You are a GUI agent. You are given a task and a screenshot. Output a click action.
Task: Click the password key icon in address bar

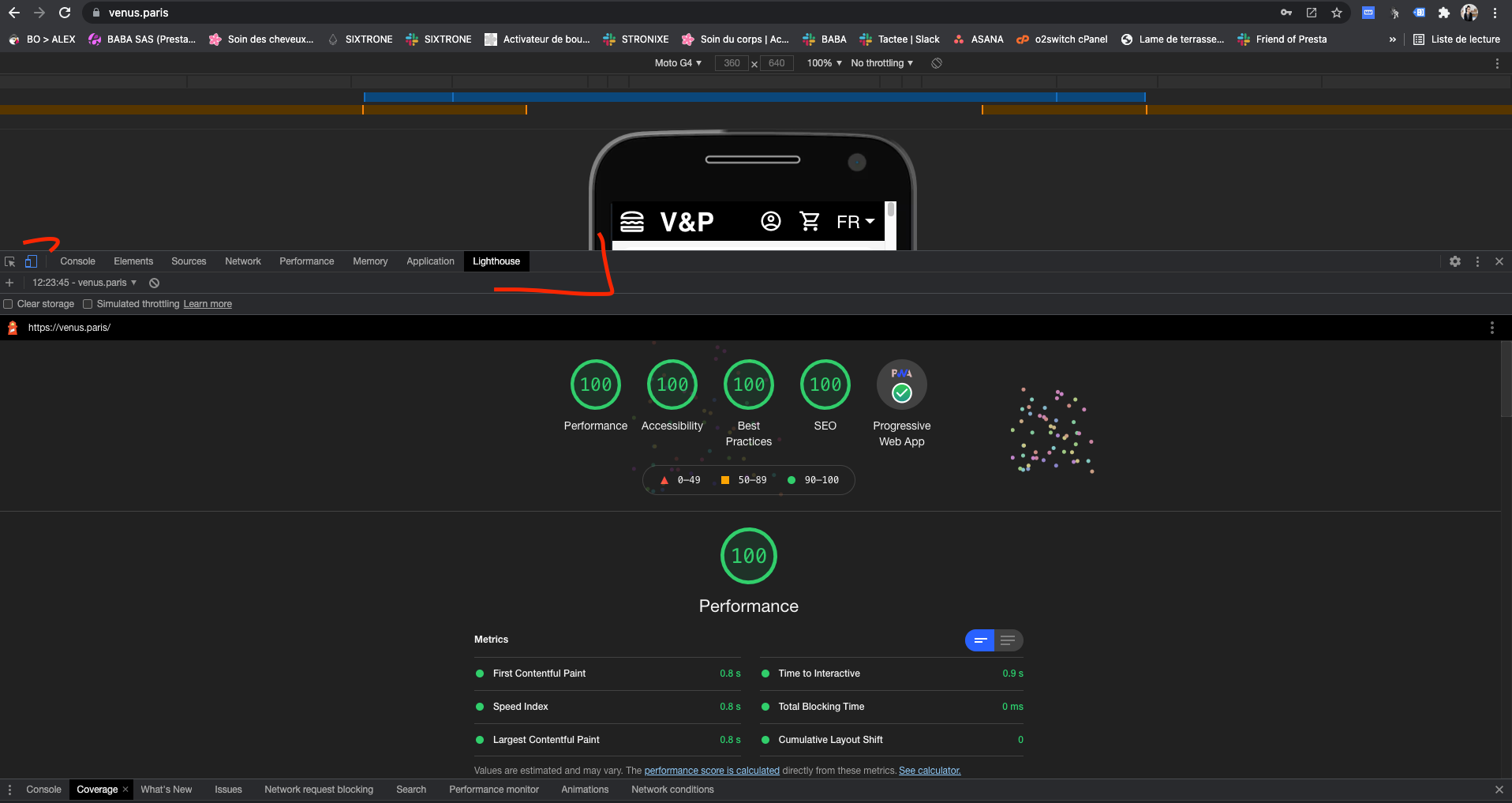coord(1286,13)
